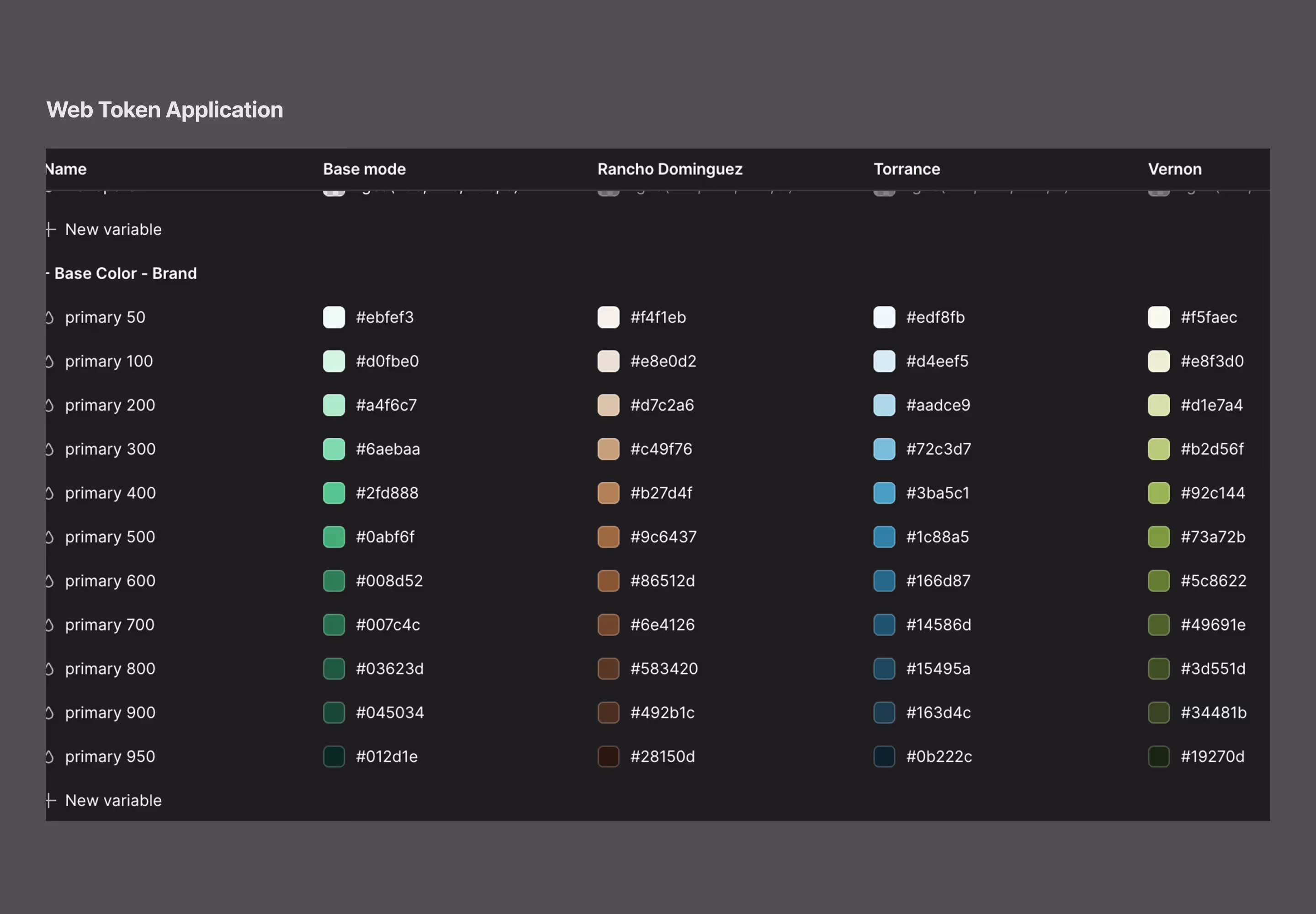1316x914 pixels.
Task: Open Base mode swatch for primary 50
Action: pyautogui.click(x=334, y=317)
